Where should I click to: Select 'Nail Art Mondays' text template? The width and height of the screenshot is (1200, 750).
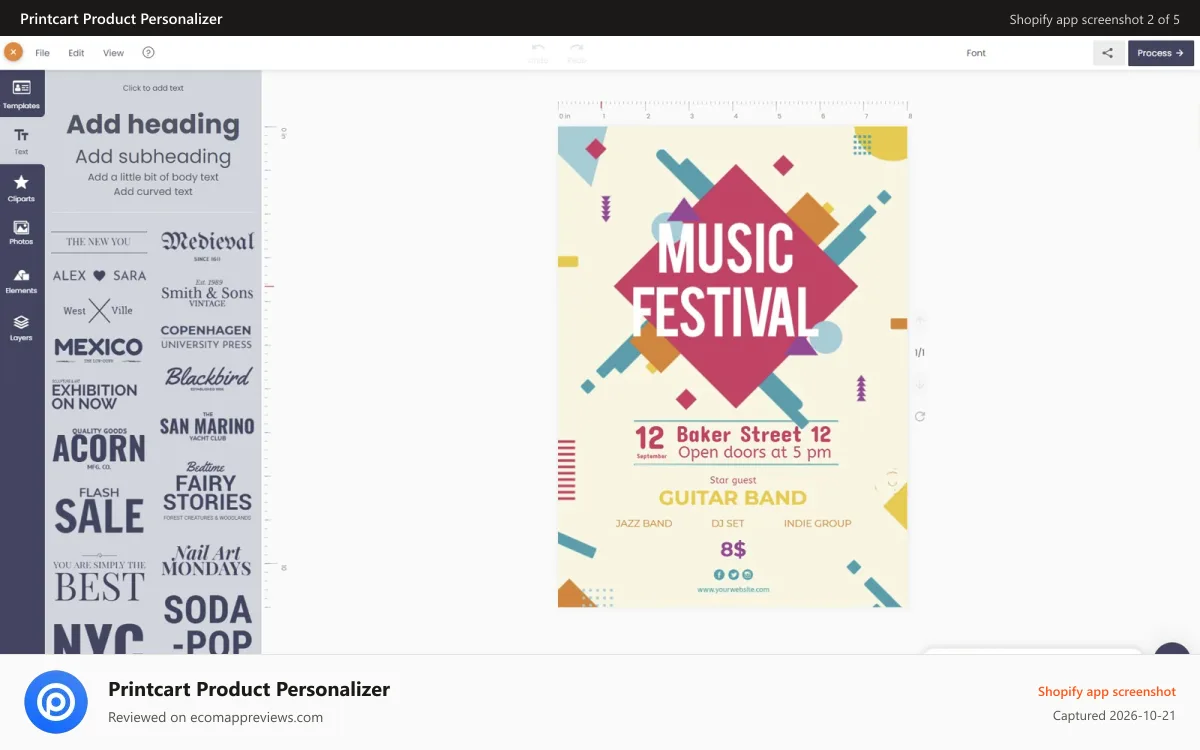click(x=206, y=561)
